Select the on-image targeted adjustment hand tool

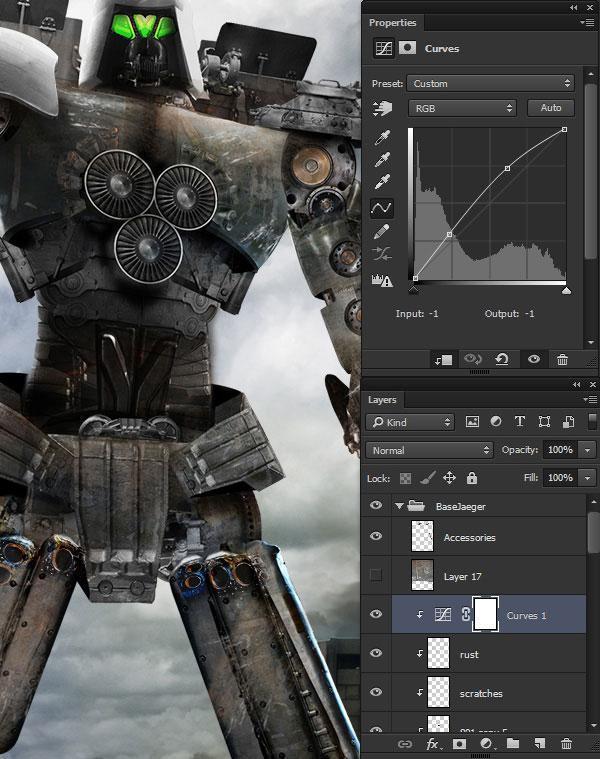[x=381, y=108]
